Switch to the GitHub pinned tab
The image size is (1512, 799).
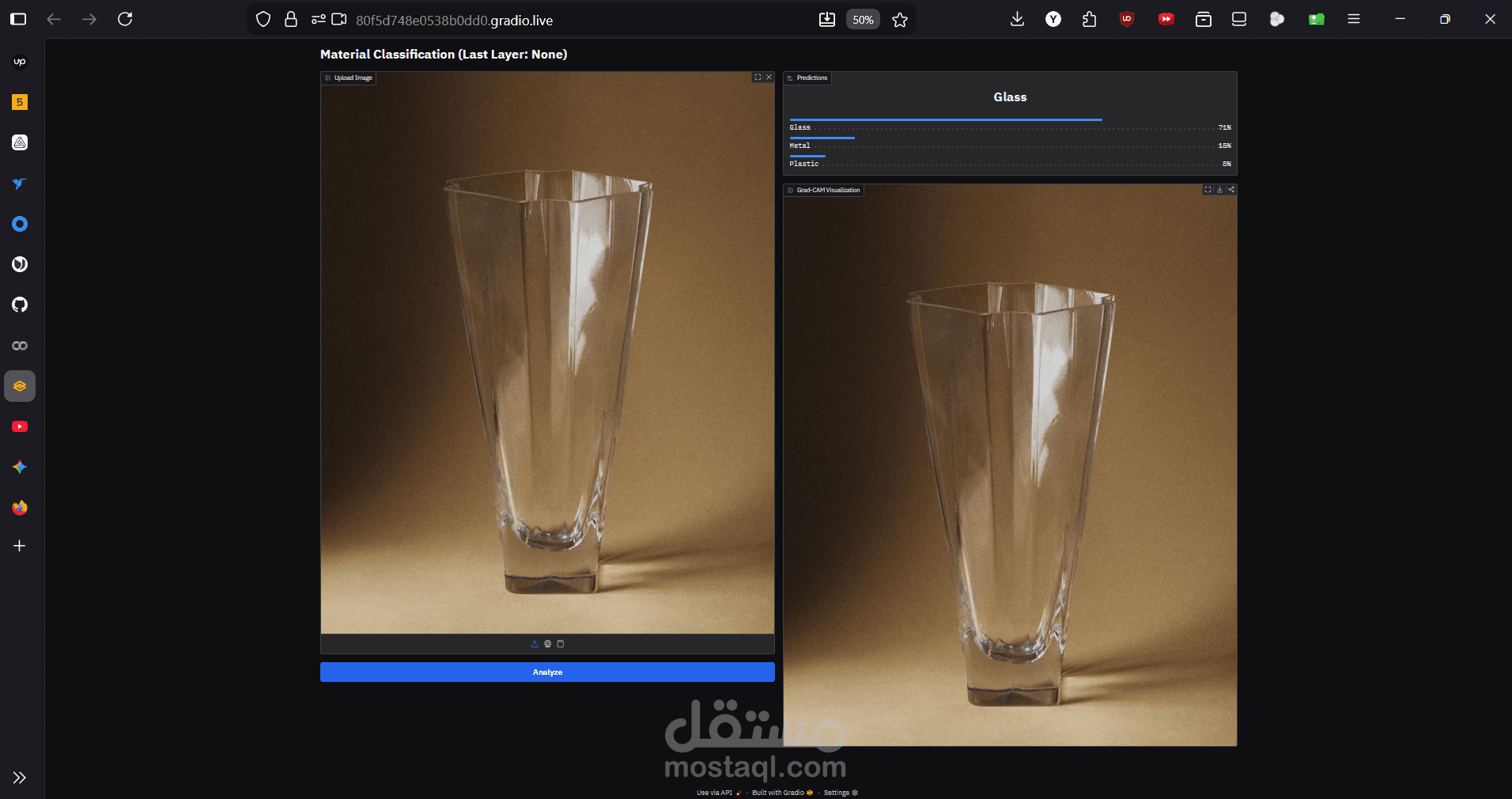(20, 305)
